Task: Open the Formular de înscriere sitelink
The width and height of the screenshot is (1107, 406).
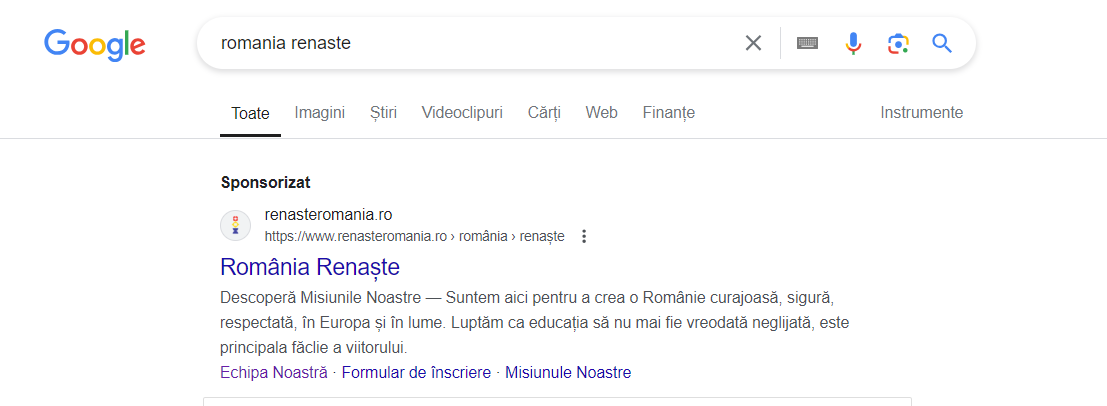Action: pos(416,372)
